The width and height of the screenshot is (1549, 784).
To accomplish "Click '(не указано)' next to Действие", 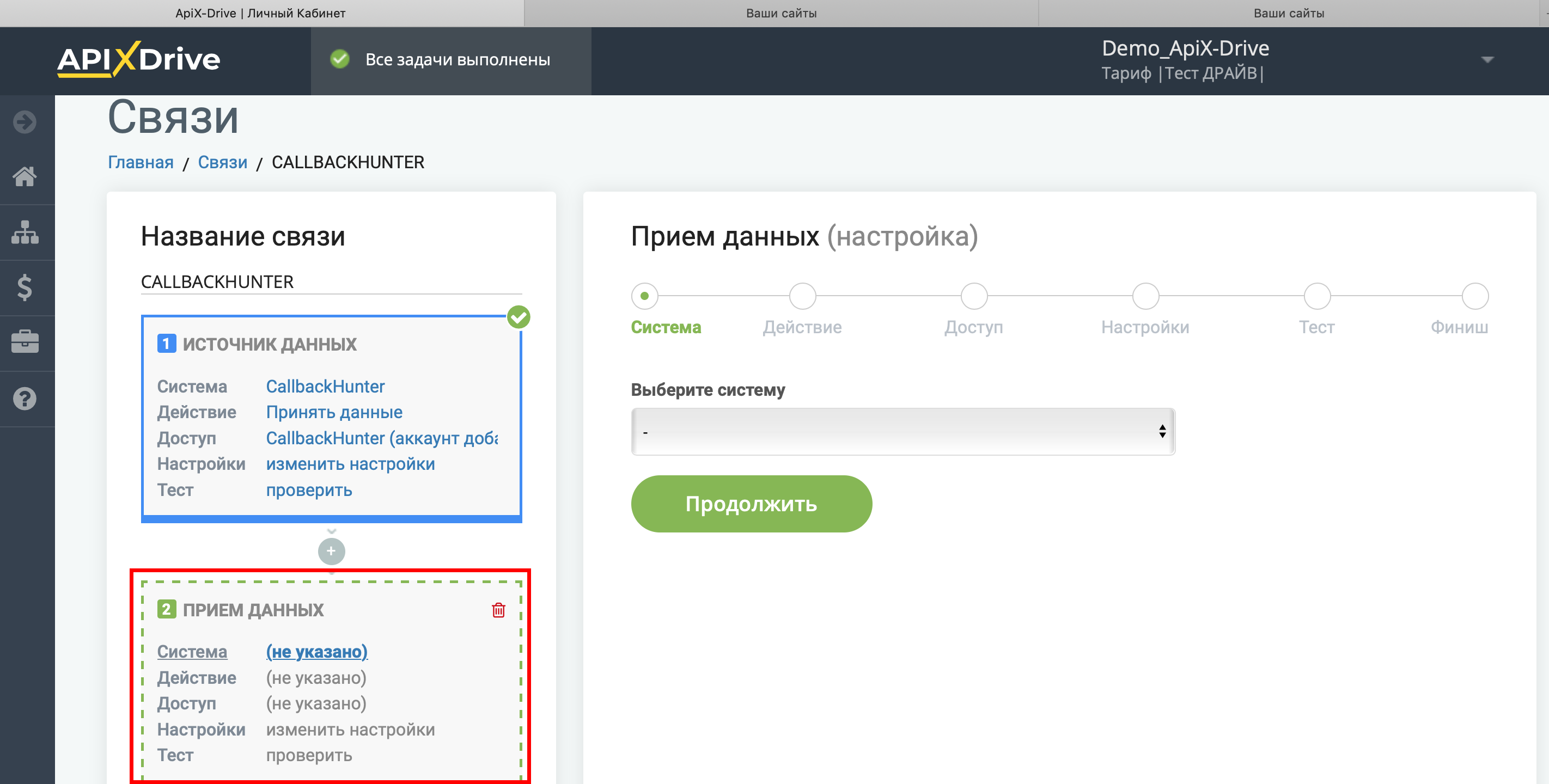I will point(316,678).
